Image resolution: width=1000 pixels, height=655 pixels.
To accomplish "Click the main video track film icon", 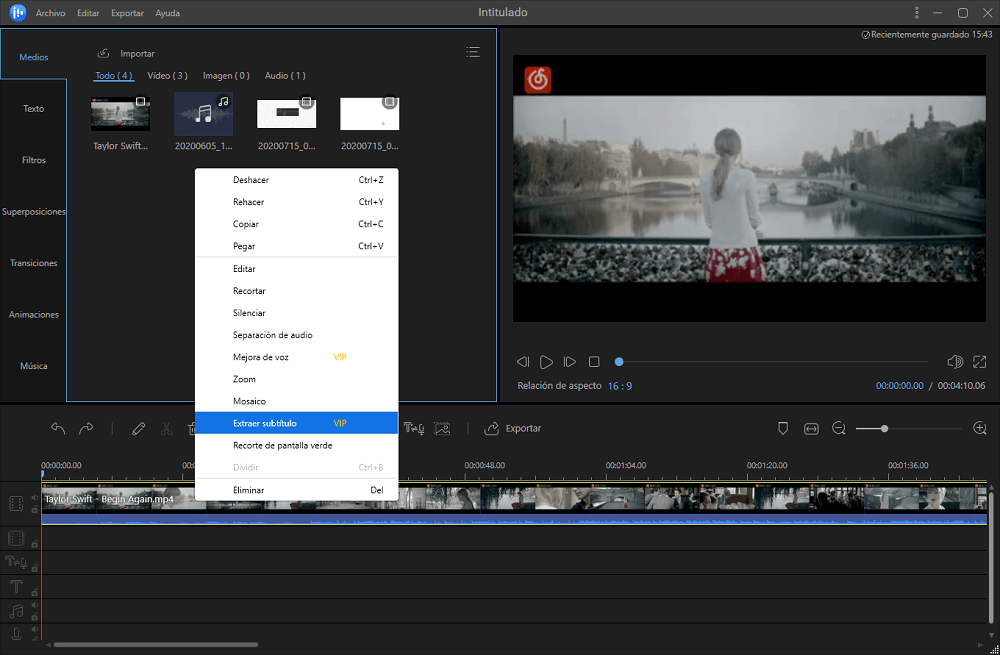I will coord(16,504).
